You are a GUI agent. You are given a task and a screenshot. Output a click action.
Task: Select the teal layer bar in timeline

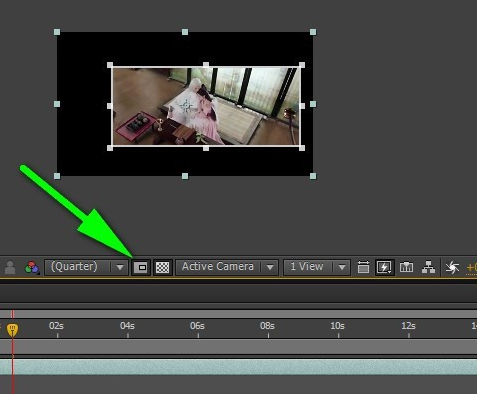click(238, 367)
